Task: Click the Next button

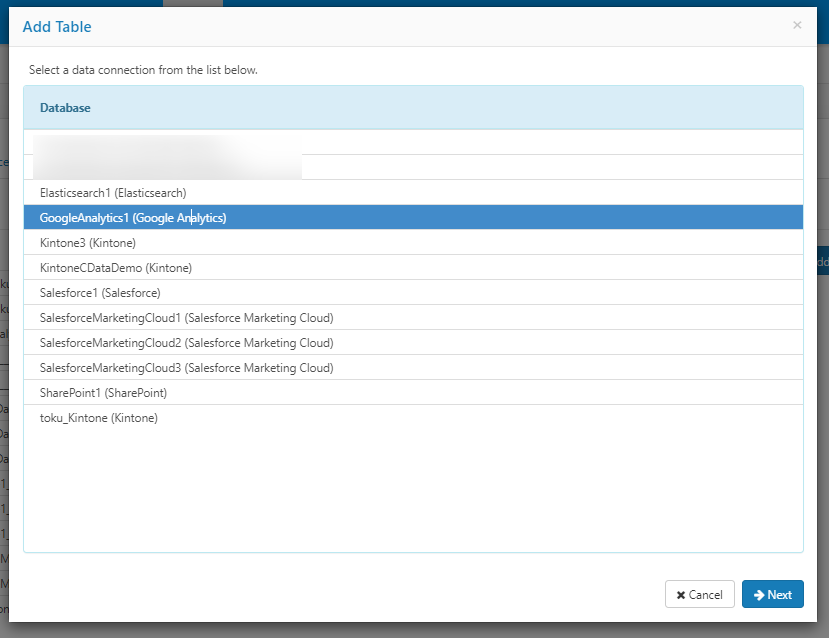Action: click(772, 594)
